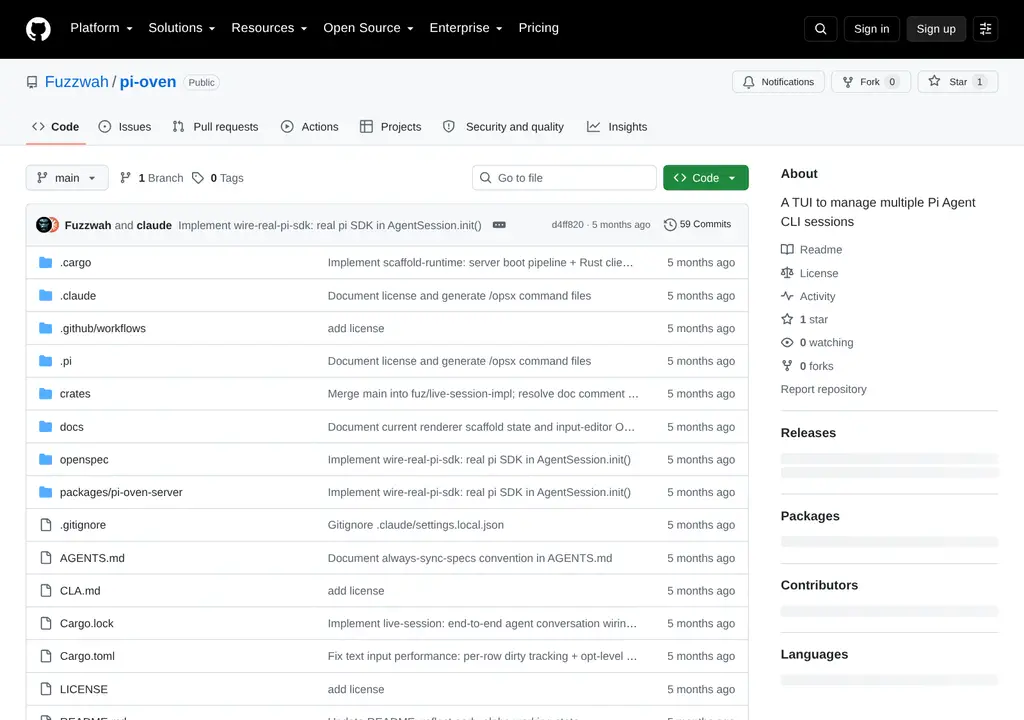Expand the Platform menu
The height and width of the screenshot is (720, 1024).
point(101,28)
